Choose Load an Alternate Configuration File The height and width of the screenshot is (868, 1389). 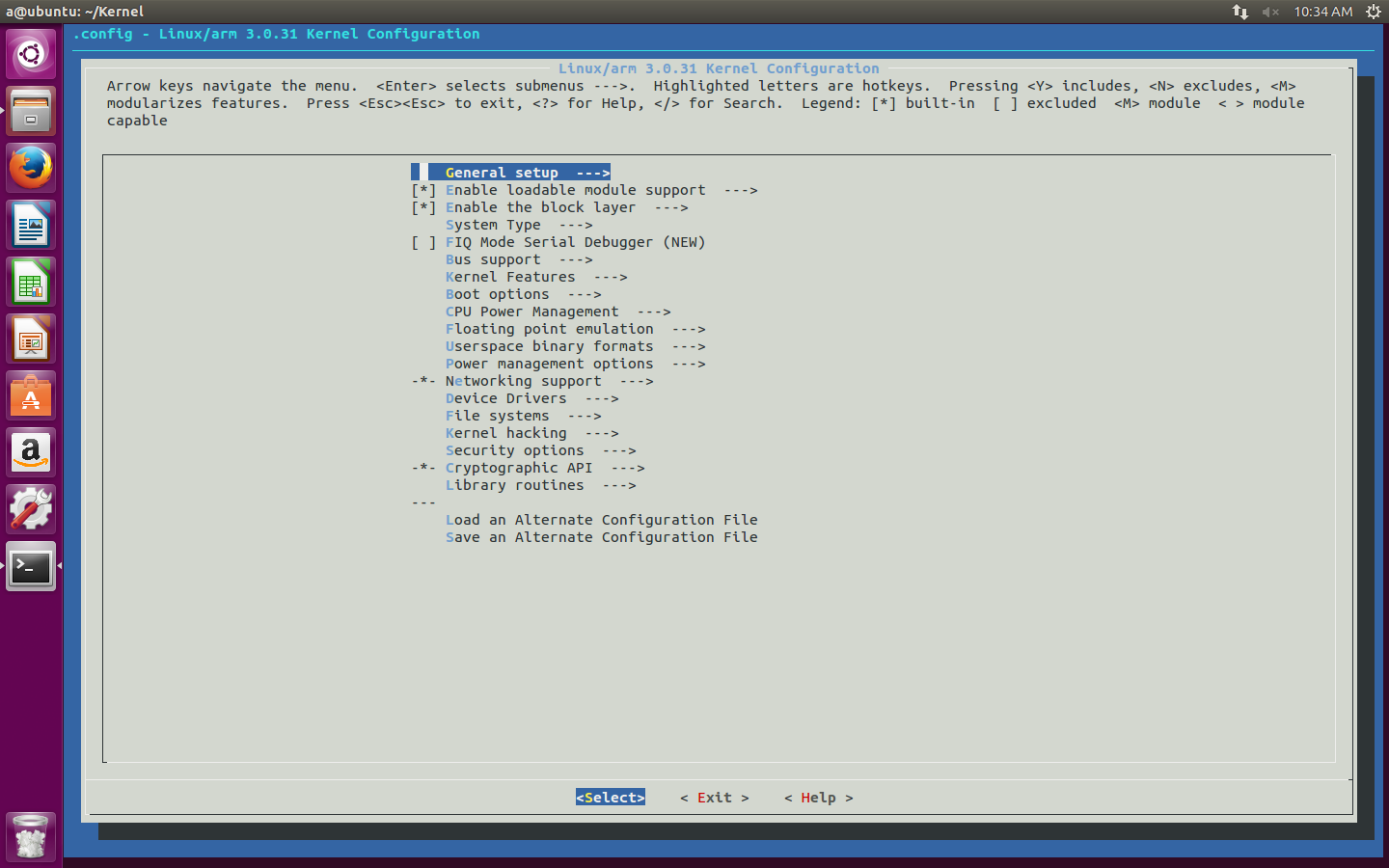click(601, 520)
